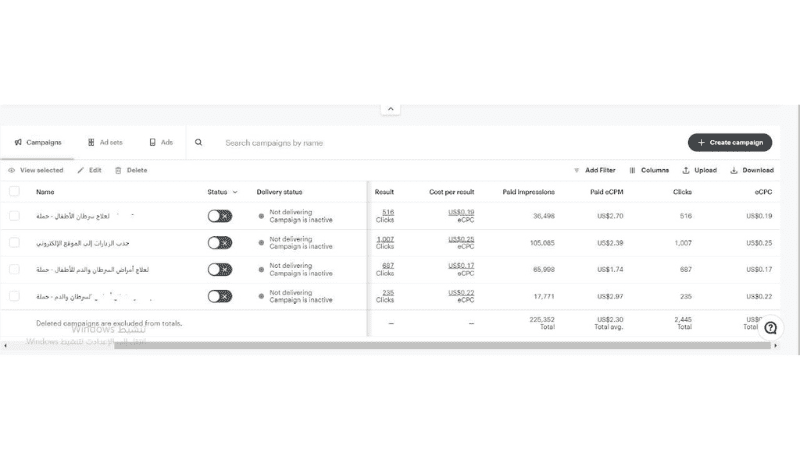The image size is (800, 460).
Task: Click the Edit pencil icon
Action: [x=80, y=171]
